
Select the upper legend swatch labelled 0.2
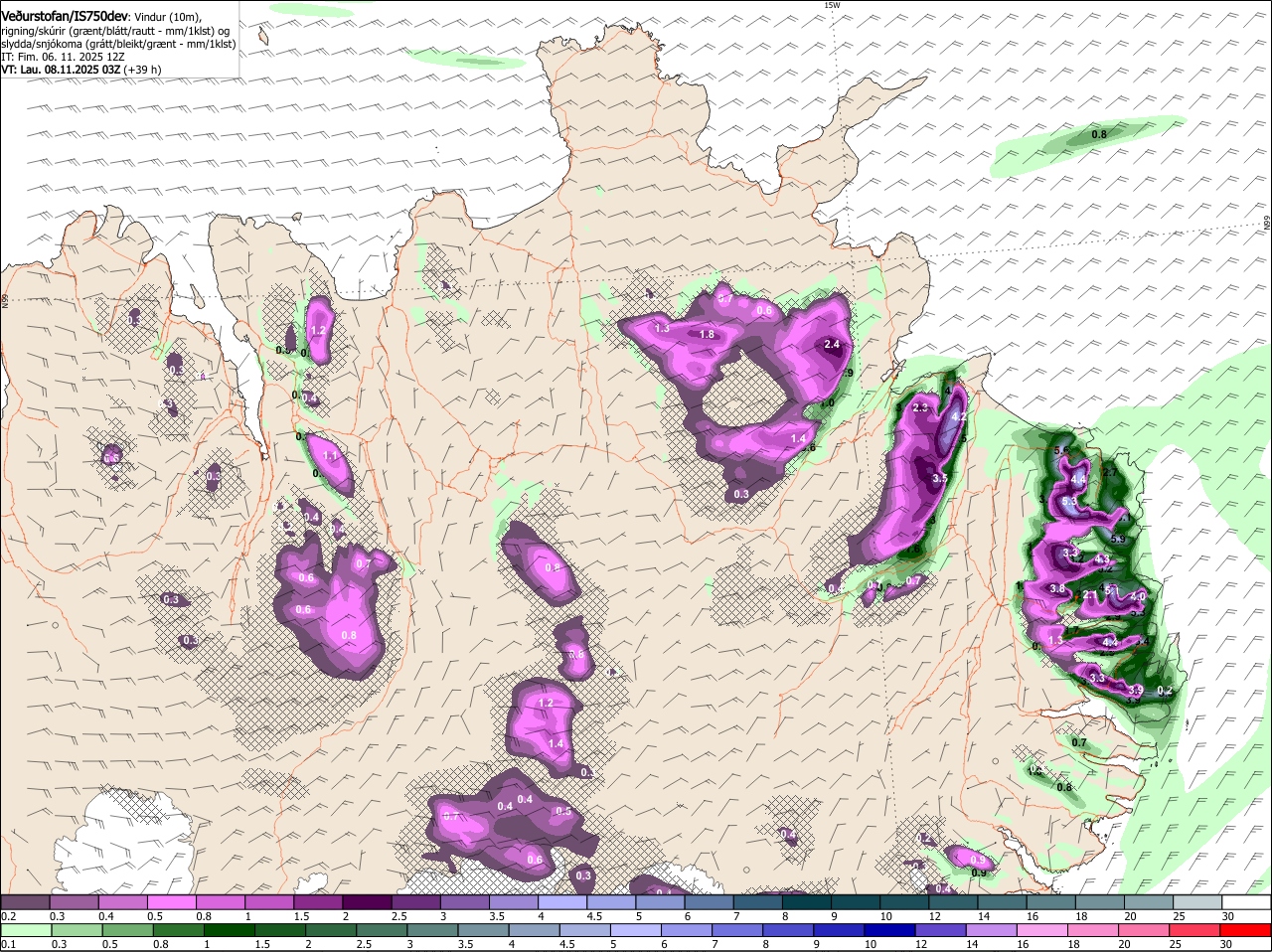(25, 902)
